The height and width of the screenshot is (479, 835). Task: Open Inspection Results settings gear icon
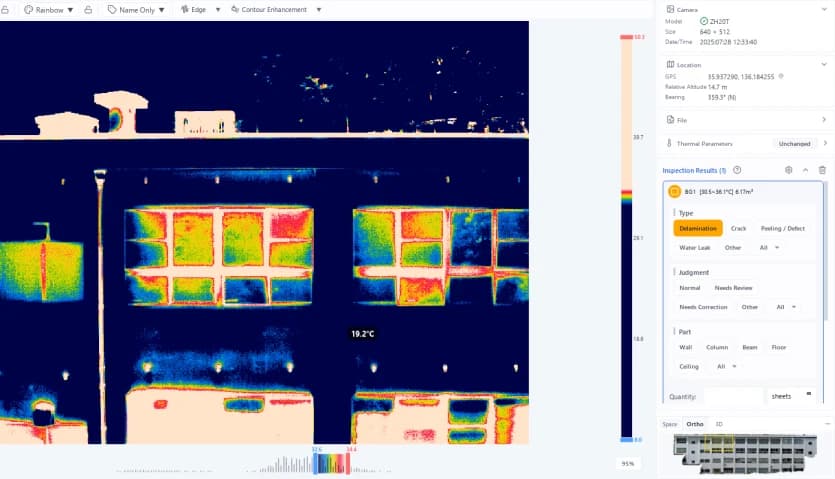(789, 170)
